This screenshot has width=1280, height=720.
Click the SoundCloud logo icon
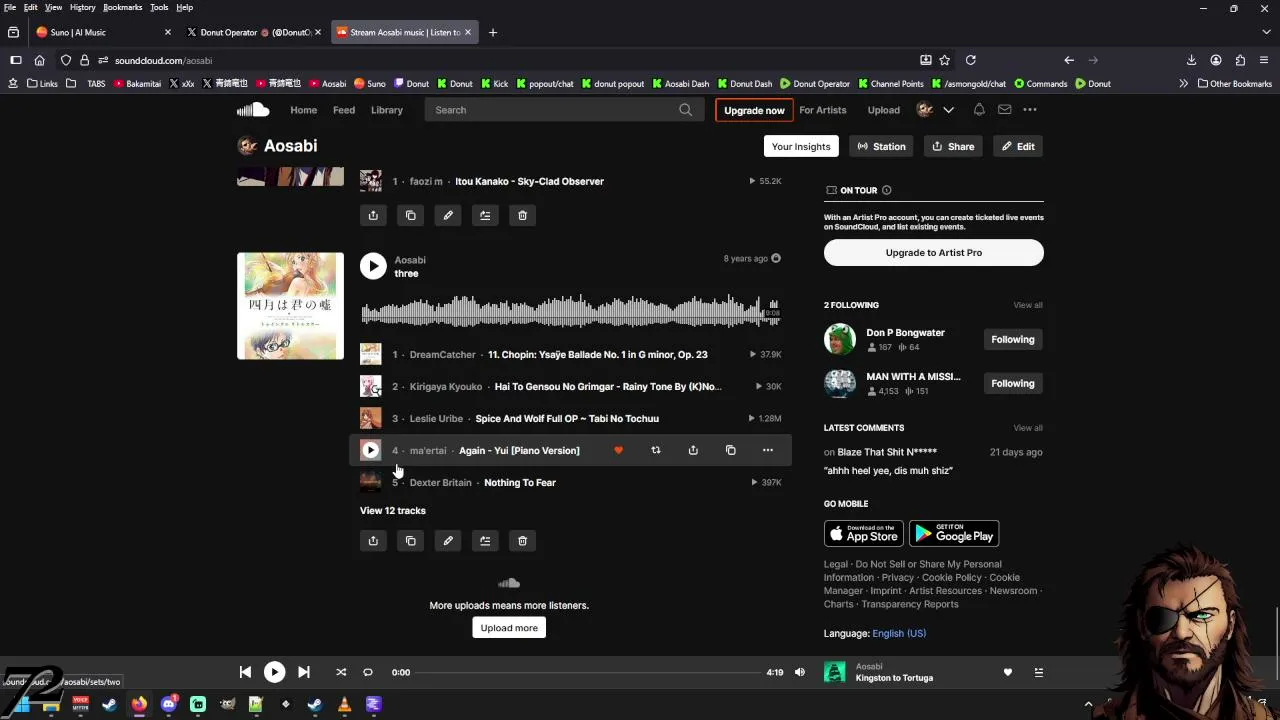click(x=253, y=110)
